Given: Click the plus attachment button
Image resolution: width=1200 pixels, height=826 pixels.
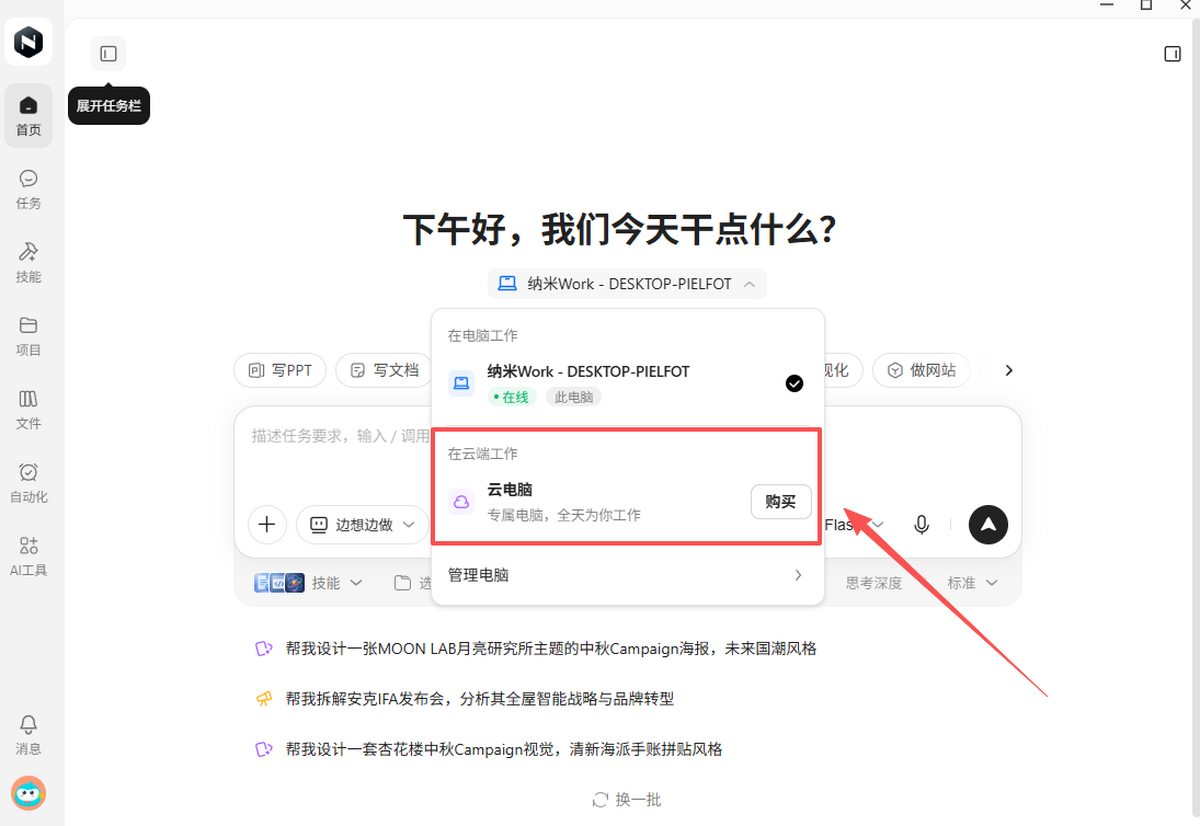Looking at the screenshot, I should (267, 524).
